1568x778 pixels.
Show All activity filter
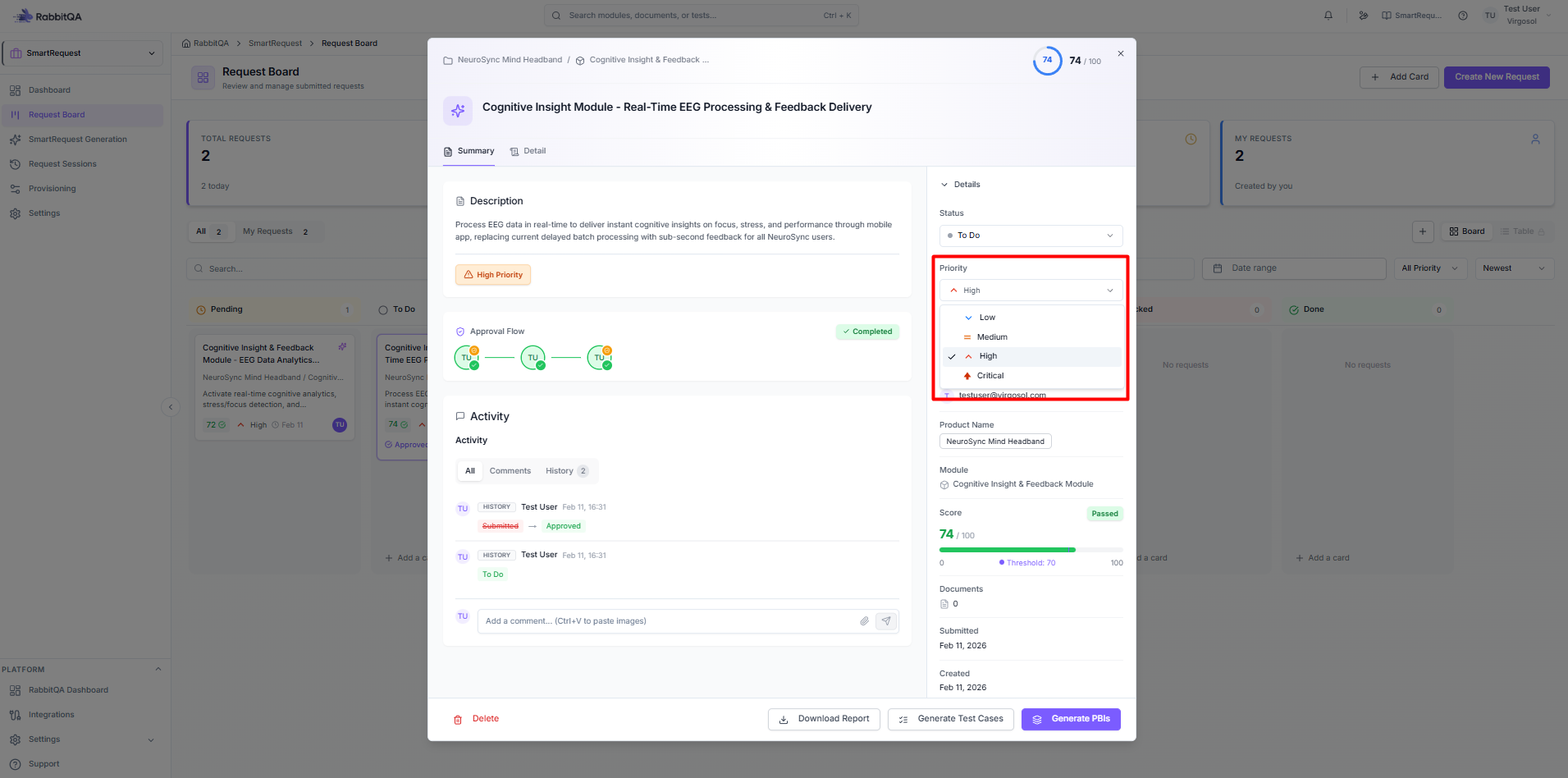[x=470, y=471]
